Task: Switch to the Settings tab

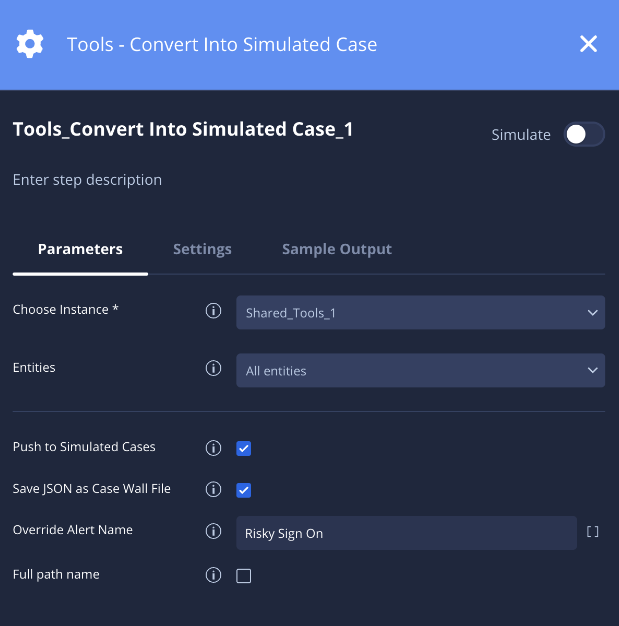Action: [x=202, y=249]
